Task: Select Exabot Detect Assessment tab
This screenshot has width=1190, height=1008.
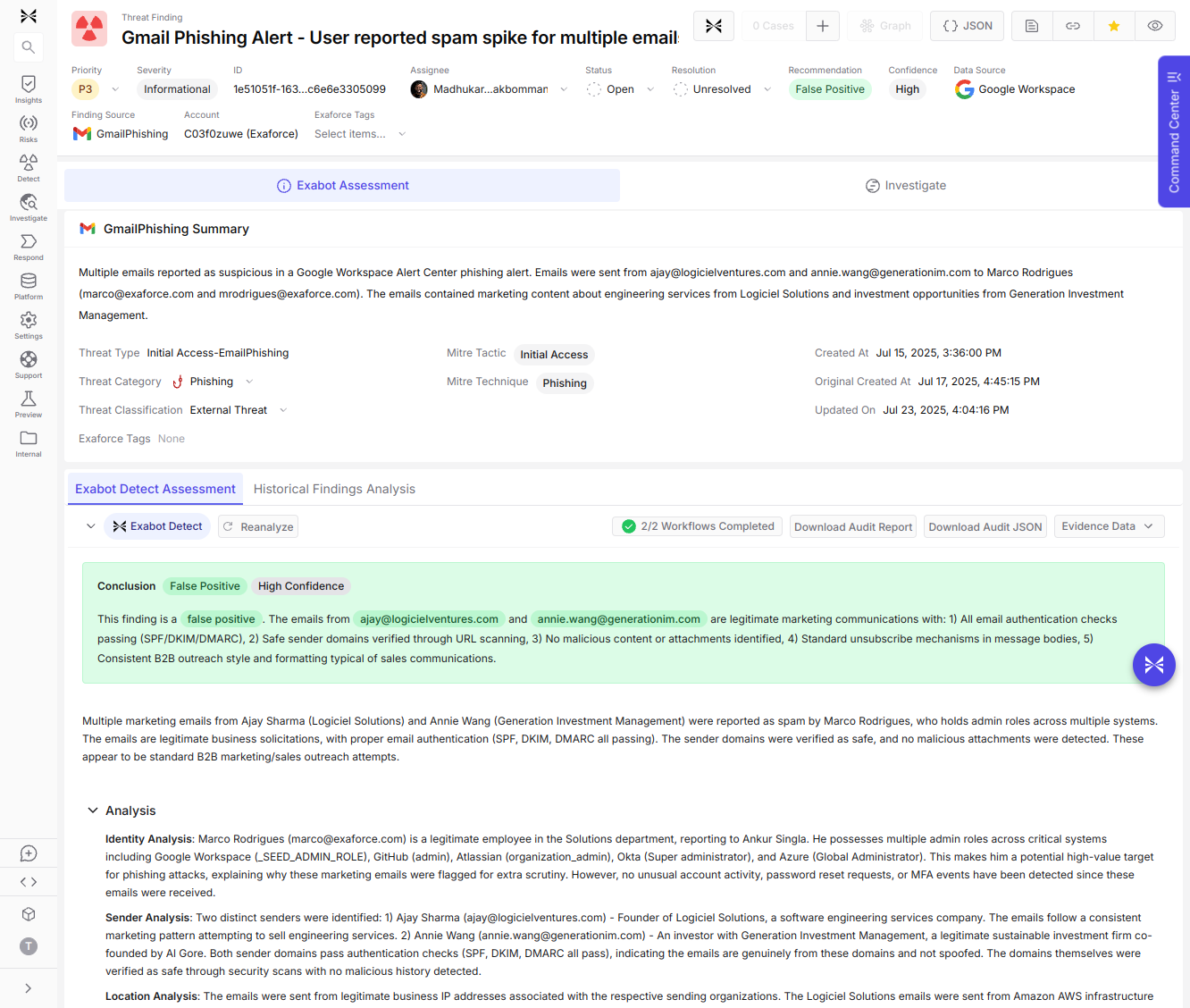Action: point(155,489)
